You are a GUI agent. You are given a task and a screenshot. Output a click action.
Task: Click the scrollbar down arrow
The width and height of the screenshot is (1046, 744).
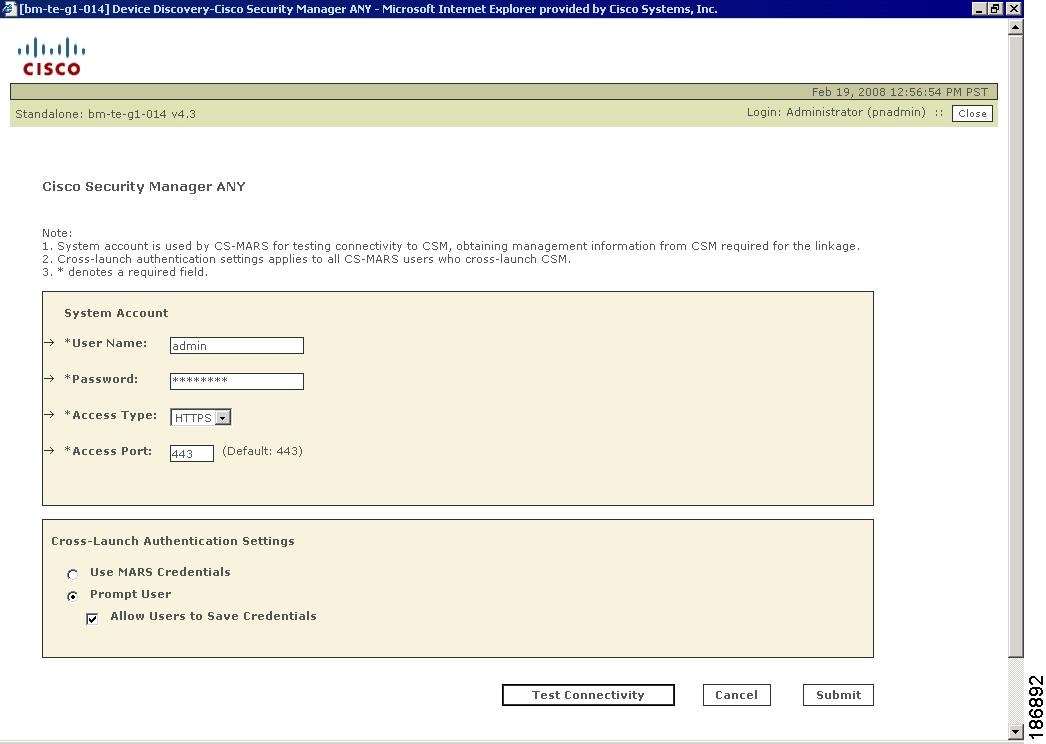click(1015, 732)
